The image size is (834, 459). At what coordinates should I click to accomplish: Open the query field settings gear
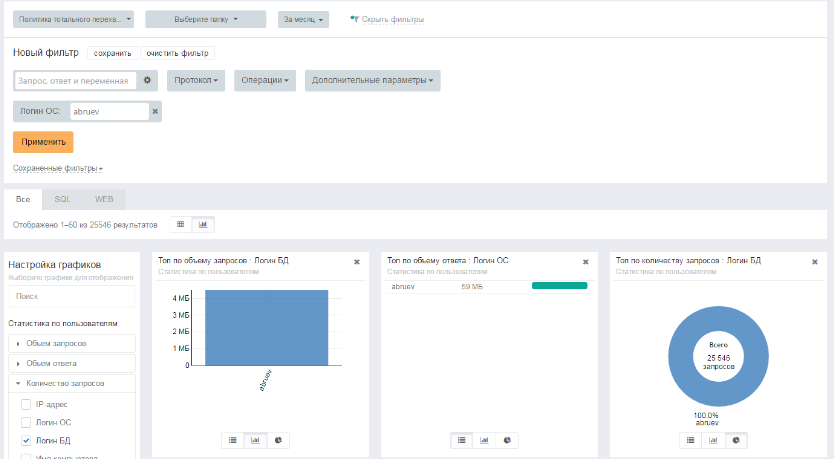coord(147,80)
